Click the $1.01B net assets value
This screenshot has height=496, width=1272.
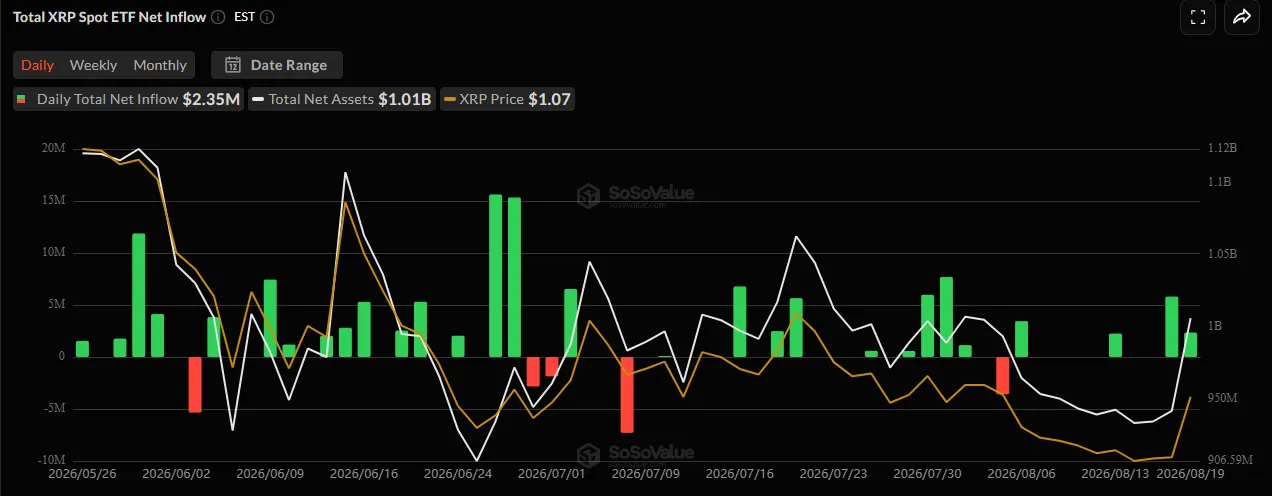404,99
